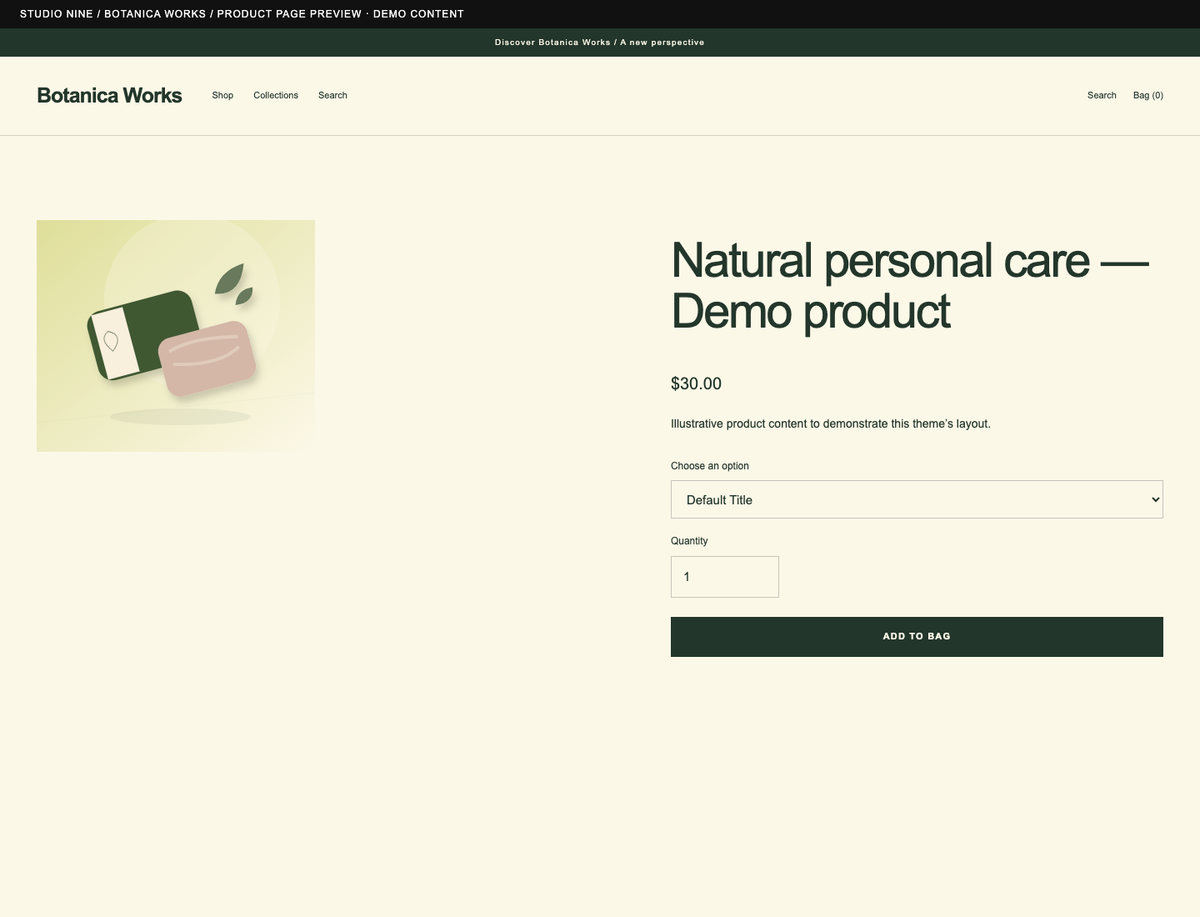This screenshot has height=917, width=1200.
Task: Select the Illustrative product content description
Action: tap(831, 423)
